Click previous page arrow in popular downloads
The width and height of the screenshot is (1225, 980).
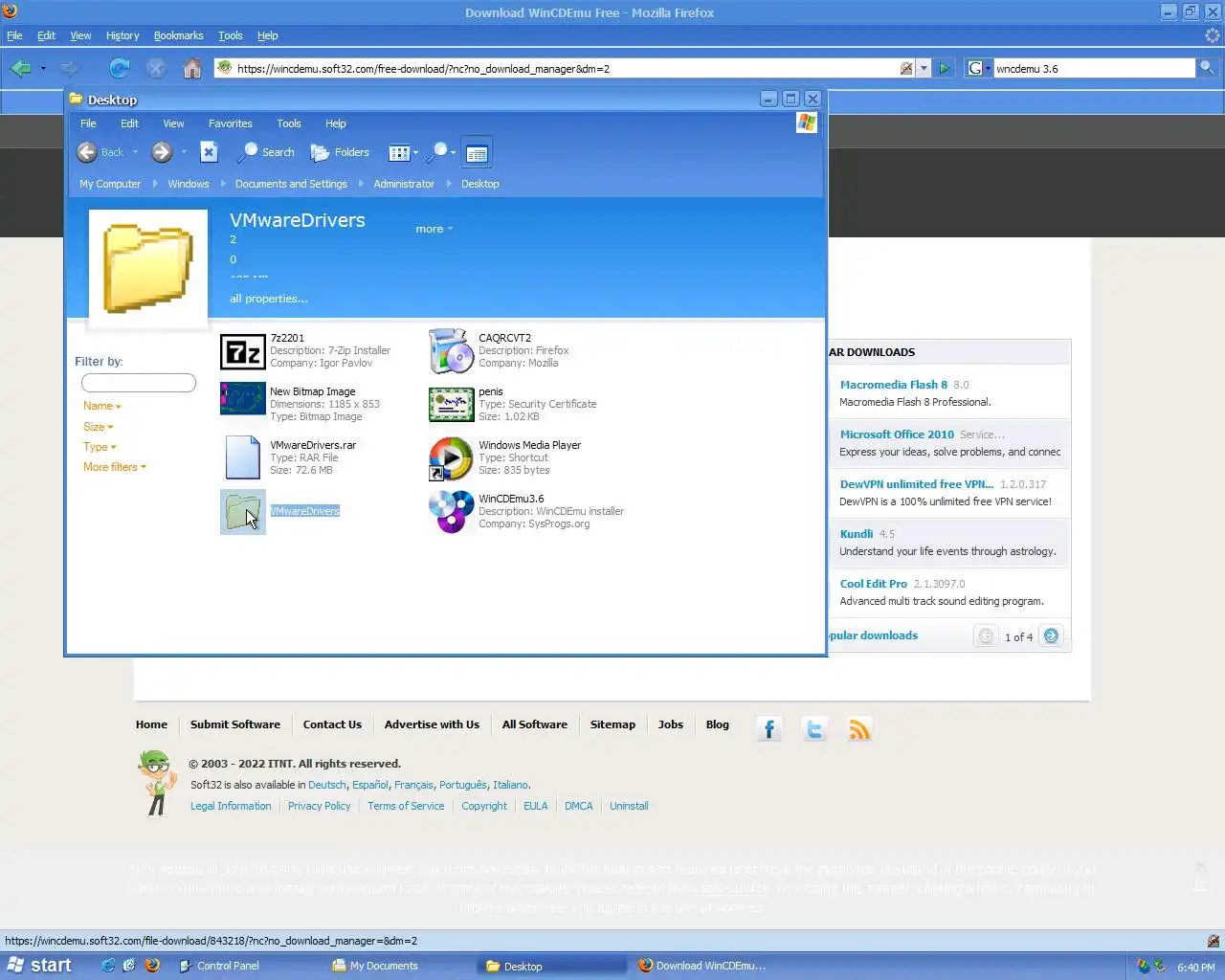pos(986,636)
